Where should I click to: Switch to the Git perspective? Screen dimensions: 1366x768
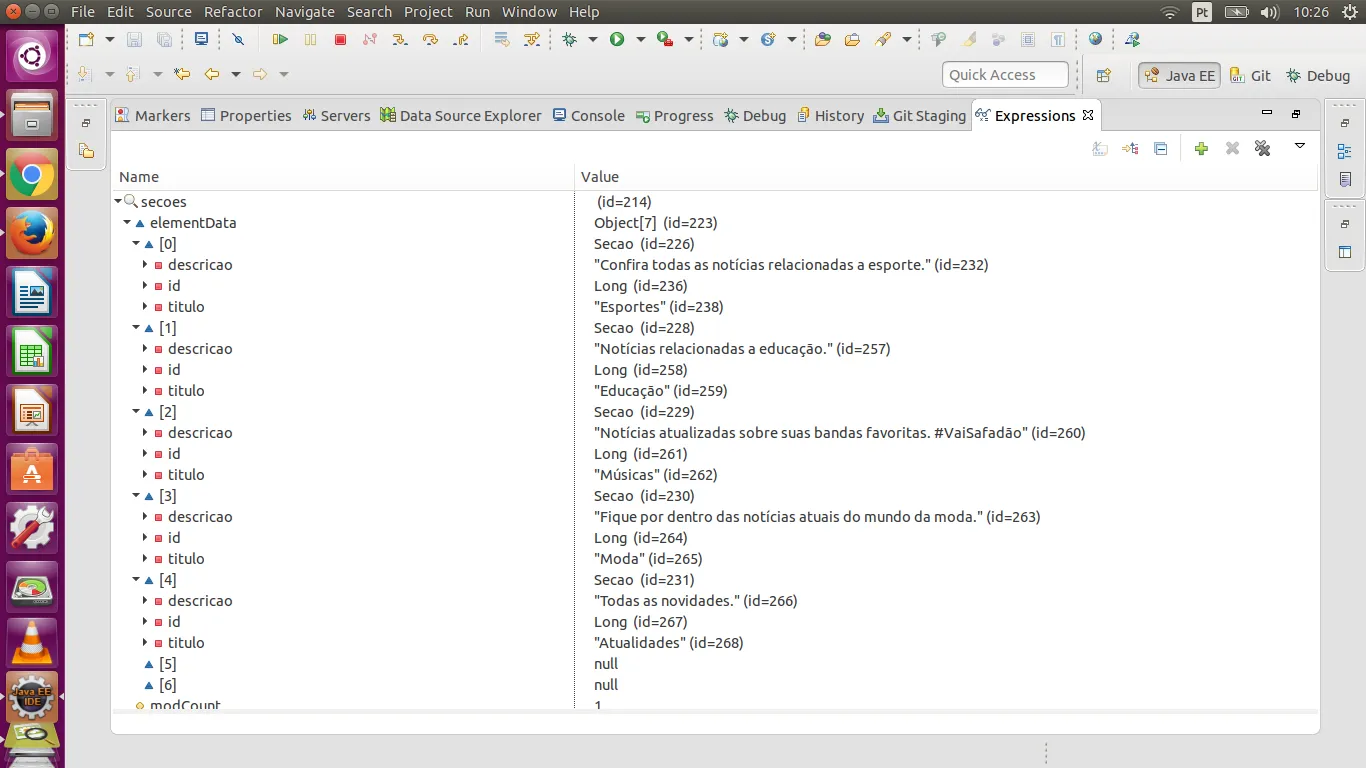(x=1250, y=75)
